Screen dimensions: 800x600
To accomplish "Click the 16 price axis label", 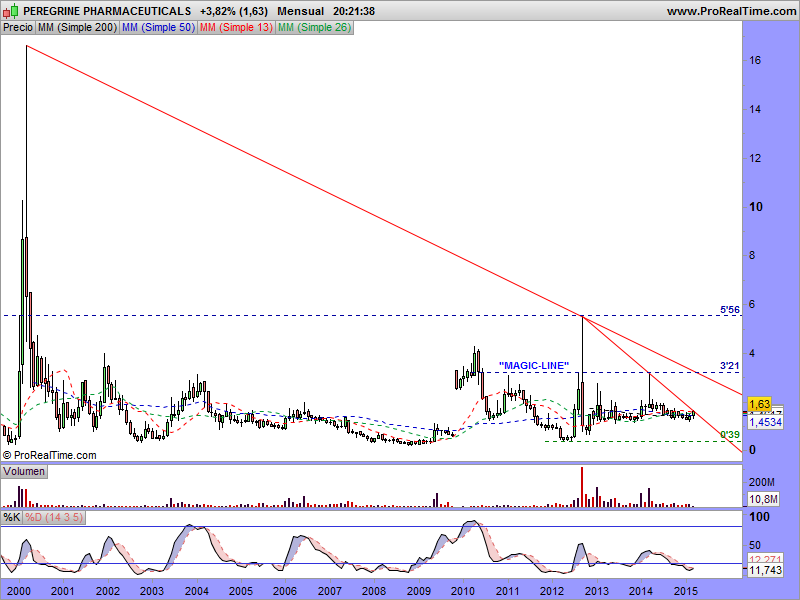I will click(x=755, y=60).
